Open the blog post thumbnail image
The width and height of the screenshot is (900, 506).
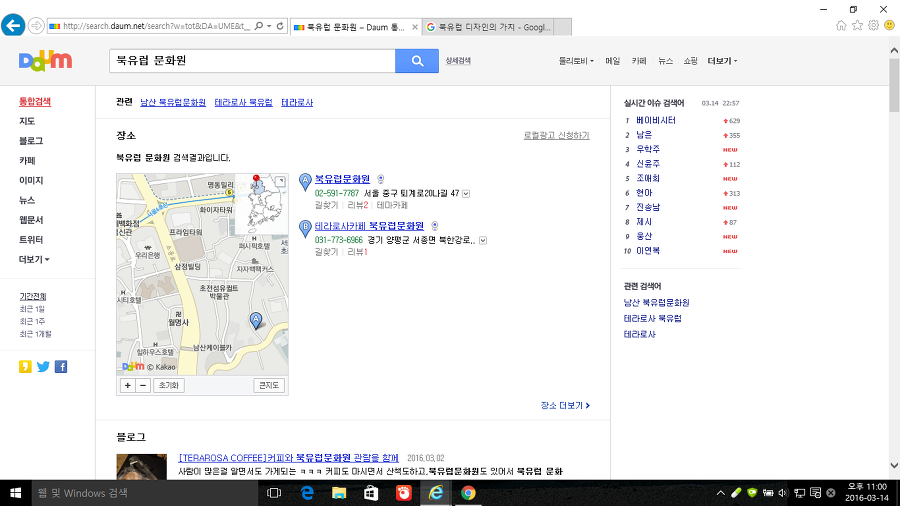point(141,466)
